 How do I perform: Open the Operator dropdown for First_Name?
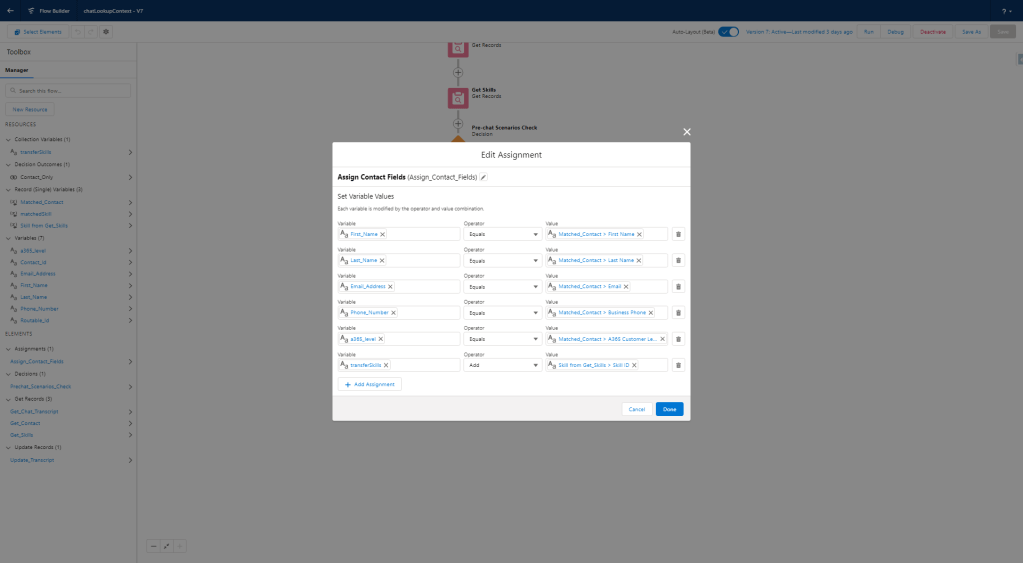tap(502, 234)
